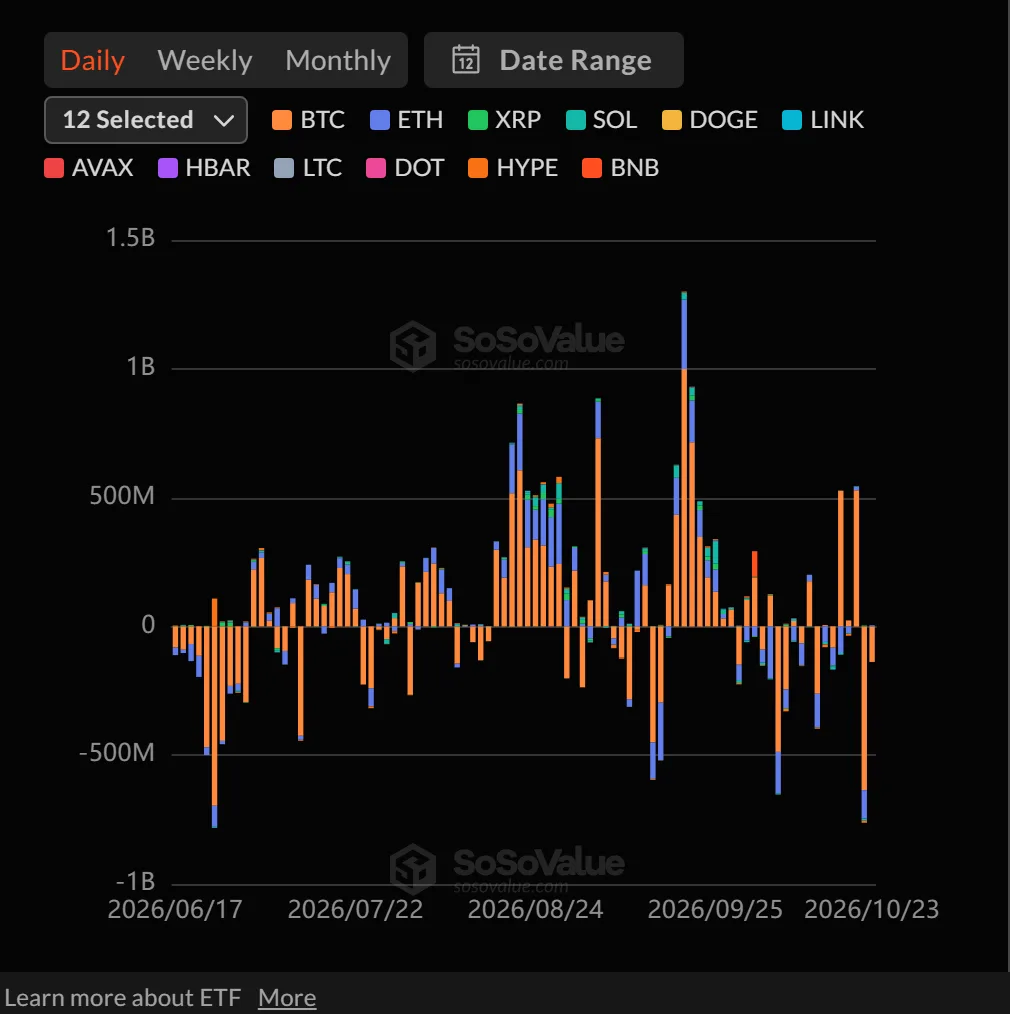
Task: Click the 2026/10/23 x-axis date label
Action: click(871, 909)
